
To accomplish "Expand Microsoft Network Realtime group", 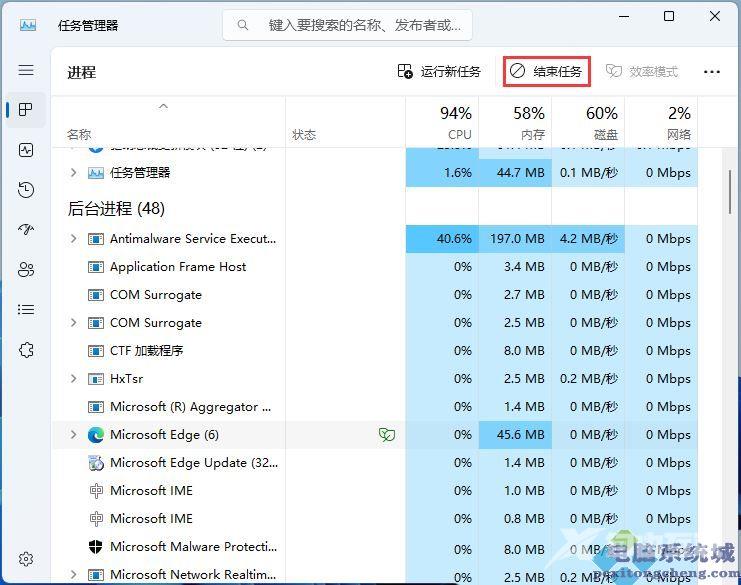I will (73, 575).
